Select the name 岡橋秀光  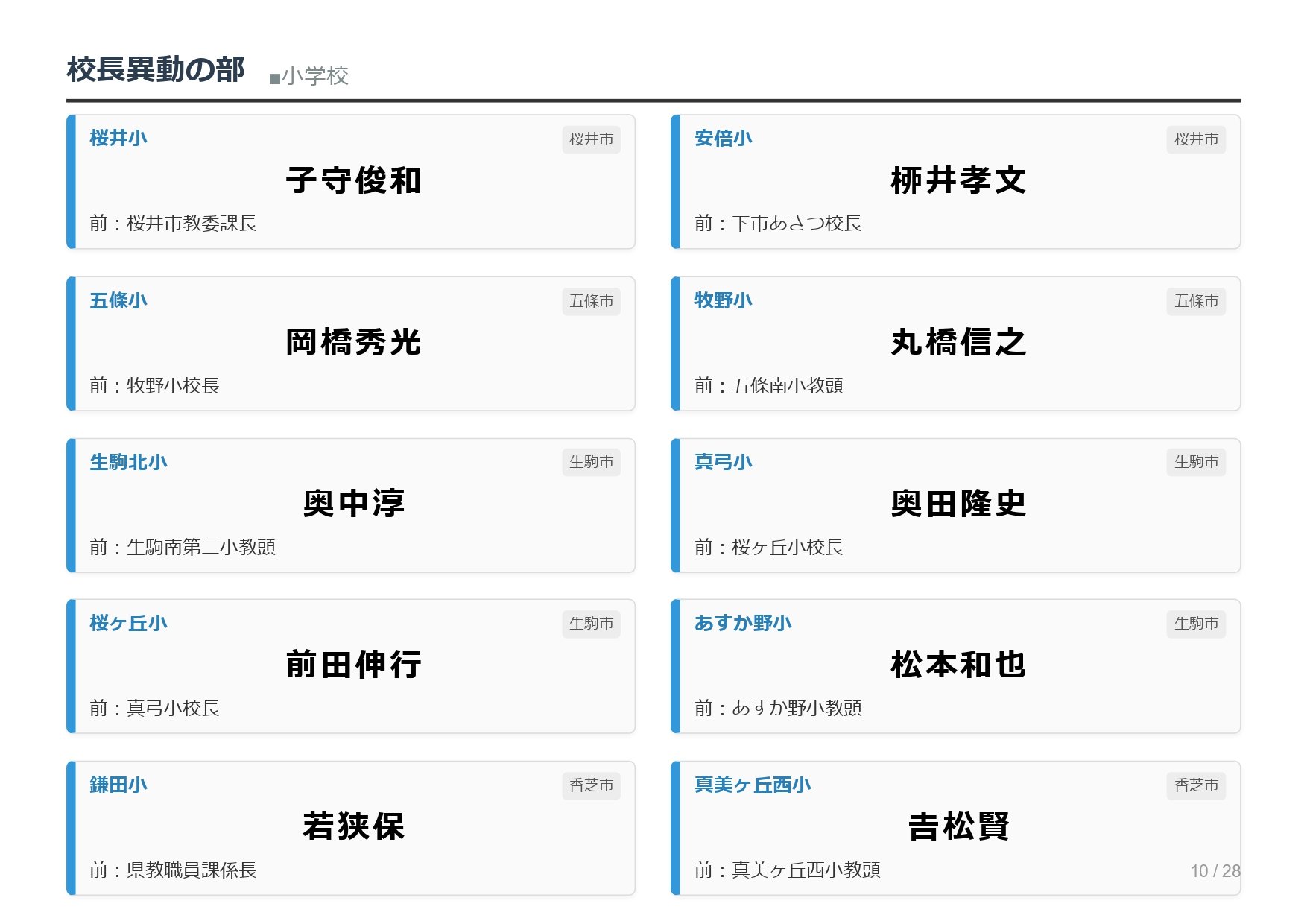point(353,343)
